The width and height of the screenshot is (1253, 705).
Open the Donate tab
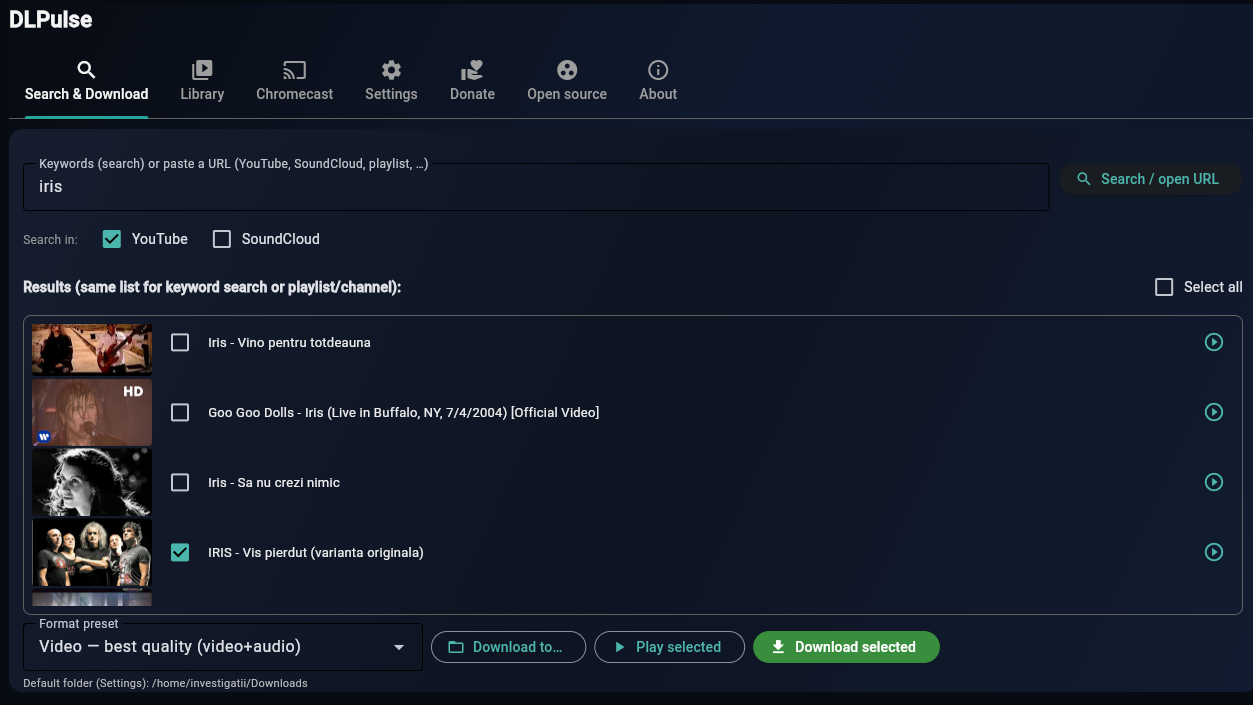(x=472, y=82)
